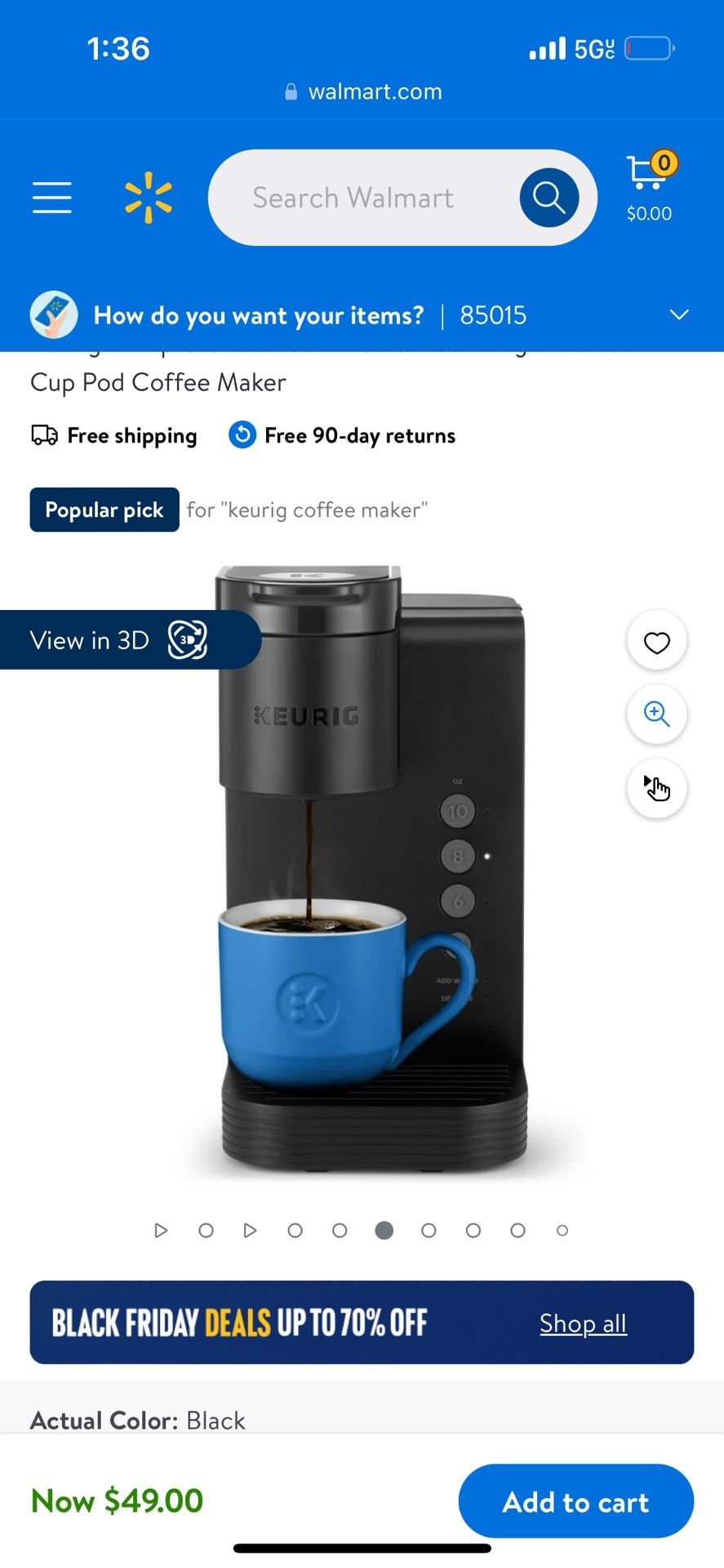Screen dimensions: 724x1568
Task: Expand the delivery options chevron
Action: point(679,315)
